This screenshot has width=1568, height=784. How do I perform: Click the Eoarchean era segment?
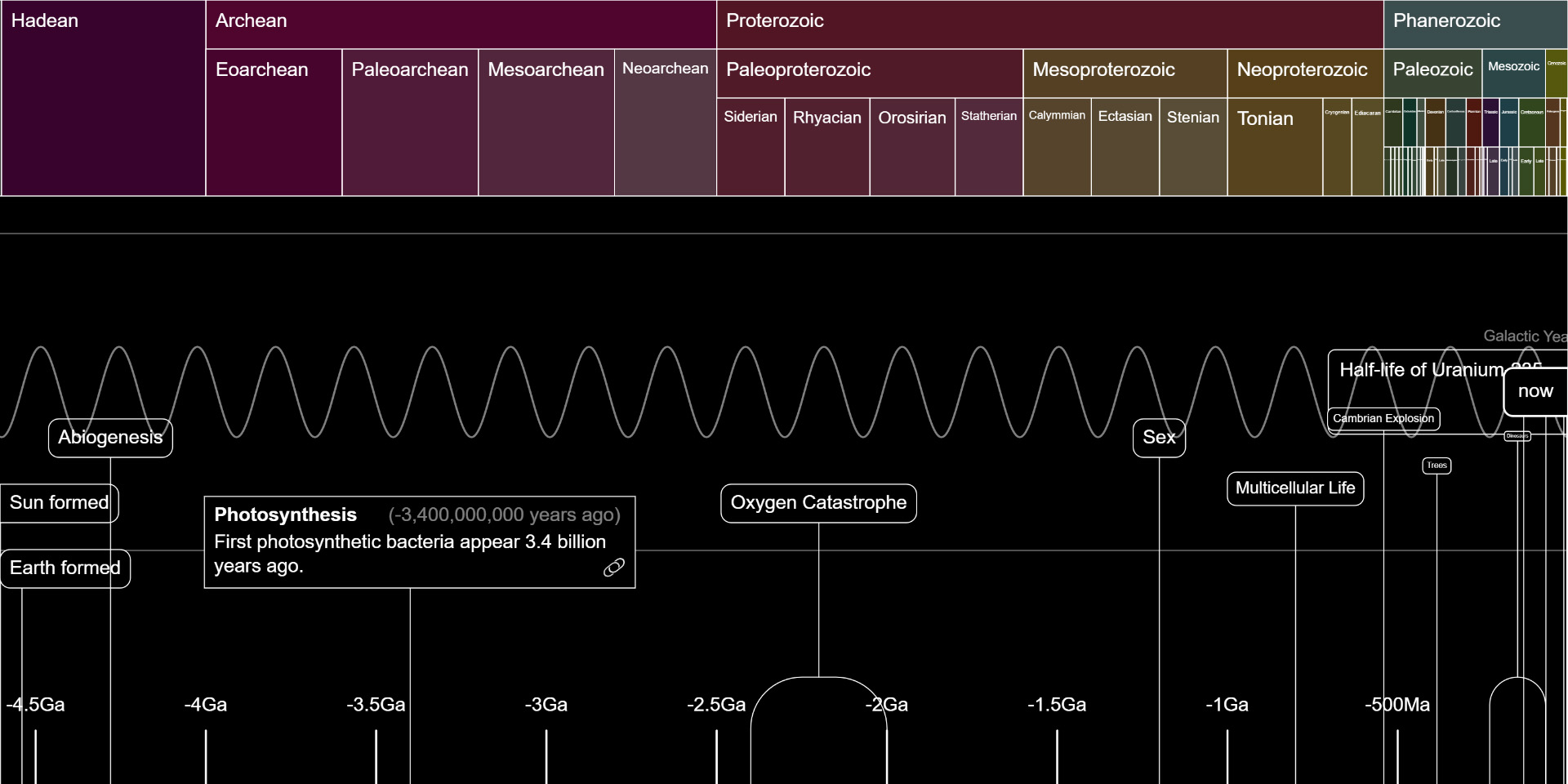tap(274, 122)
